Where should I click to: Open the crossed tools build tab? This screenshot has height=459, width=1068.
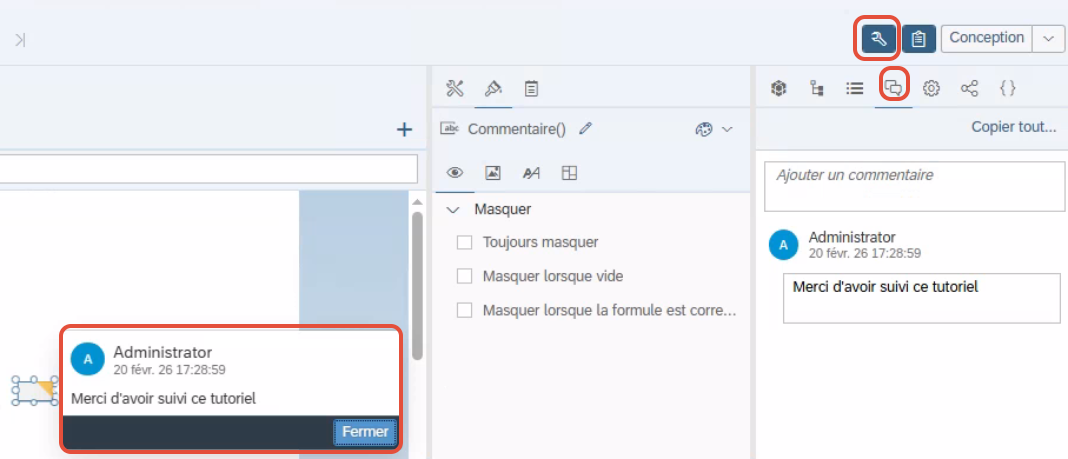click(454, 89)
